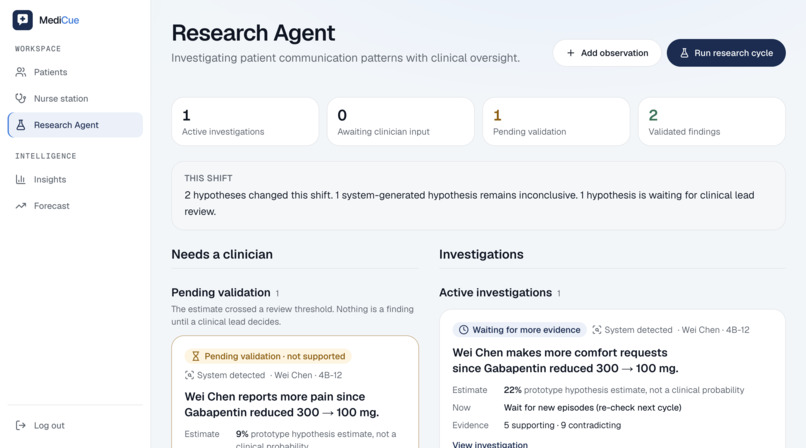The image size is (806, 448).
Task: Open the Insights section
Action: 75,179
